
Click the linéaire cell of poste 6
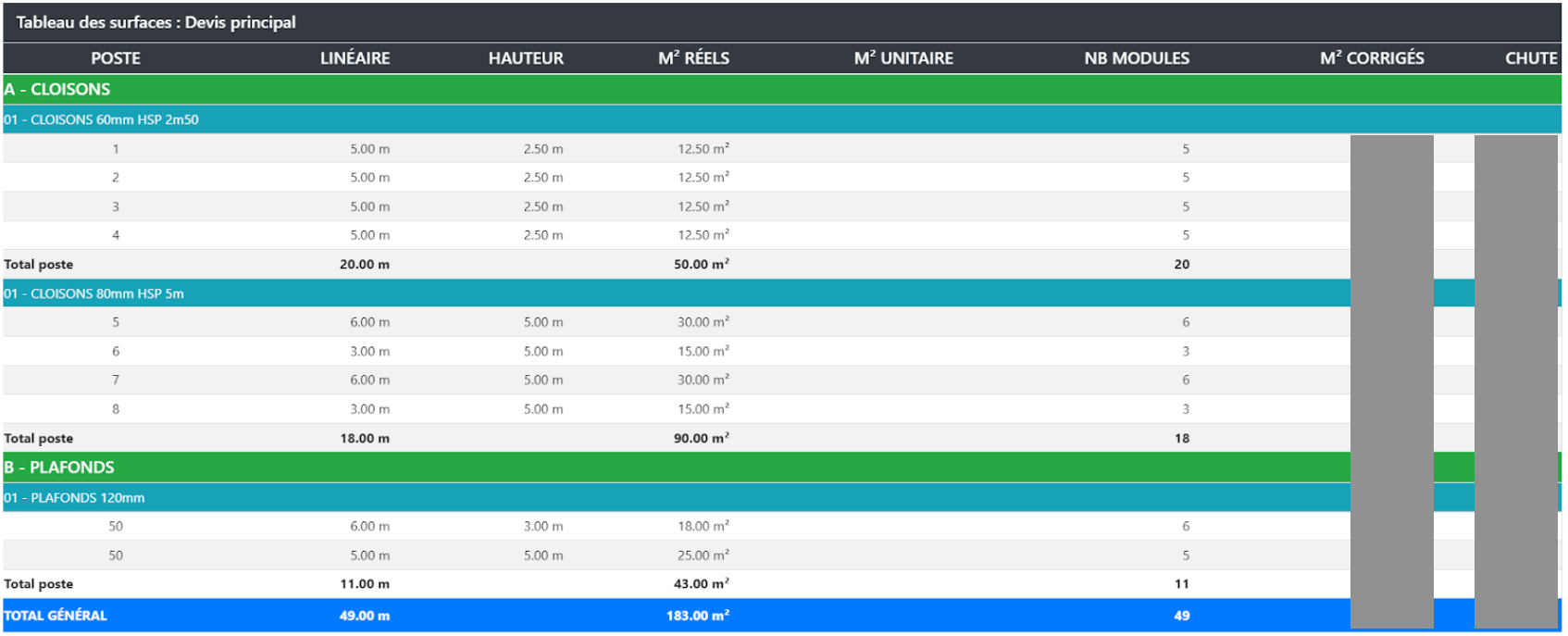(369, 352)
